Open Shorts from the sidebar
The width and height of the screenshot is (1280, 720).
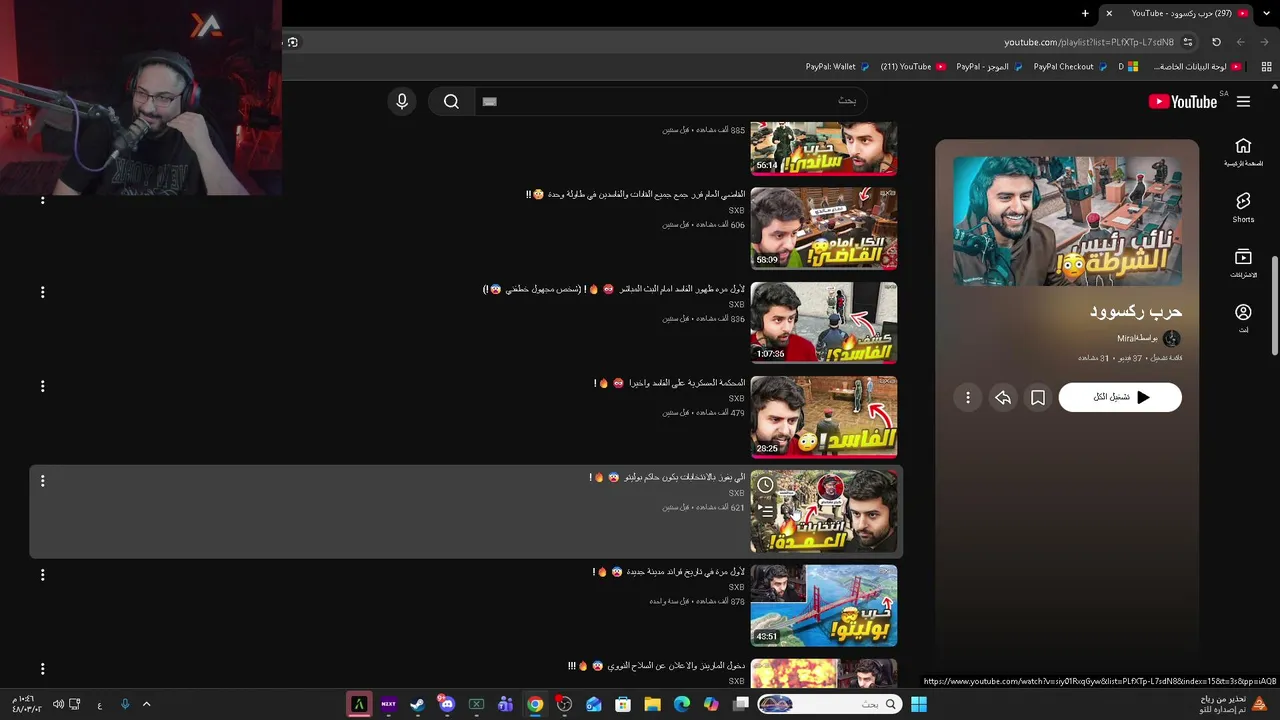(1243, 208)
